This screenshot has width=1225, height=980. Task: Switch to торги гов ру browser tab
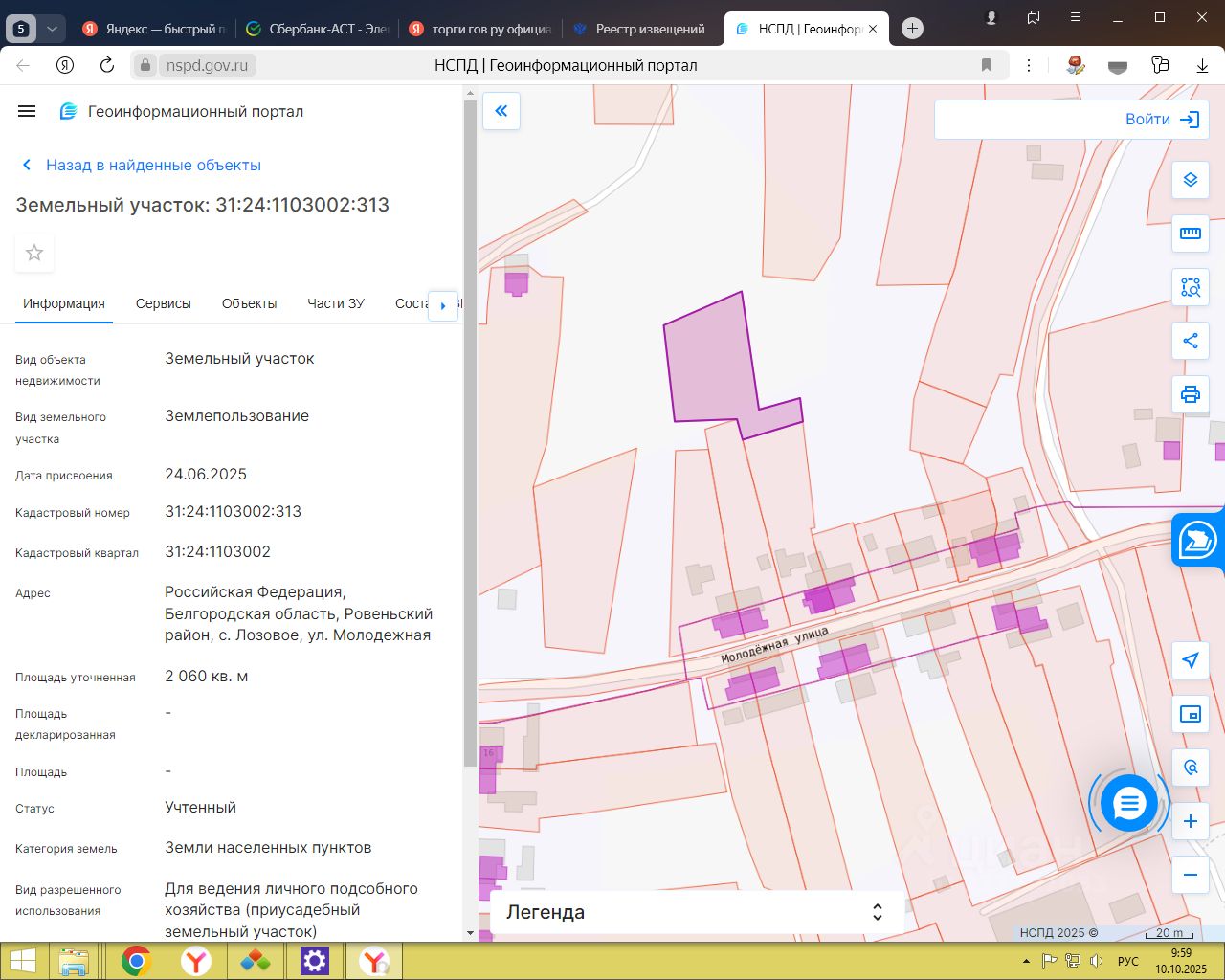pos(481,29)
